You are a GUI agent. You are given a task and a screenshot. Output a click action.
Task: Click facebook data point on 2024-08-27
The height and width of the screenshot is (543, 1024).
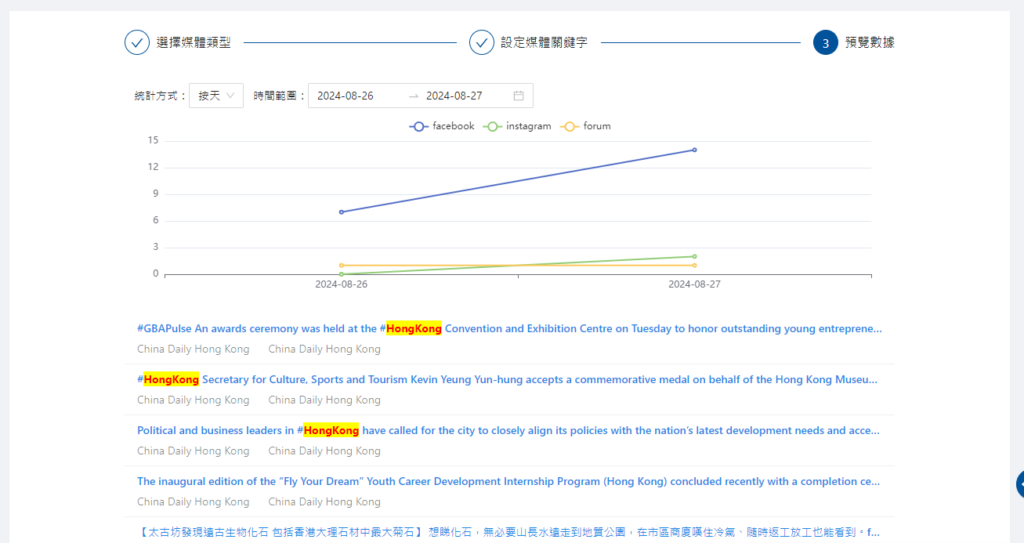[694, 150]
